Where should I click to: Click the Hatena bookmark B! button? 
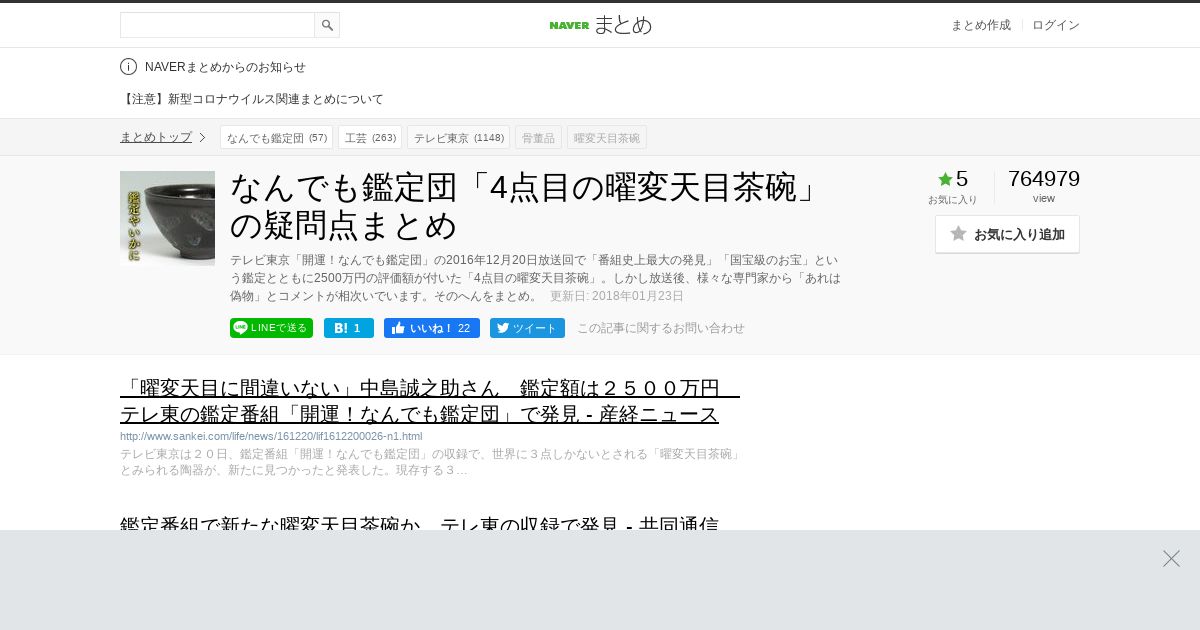[x=349, y=328]
